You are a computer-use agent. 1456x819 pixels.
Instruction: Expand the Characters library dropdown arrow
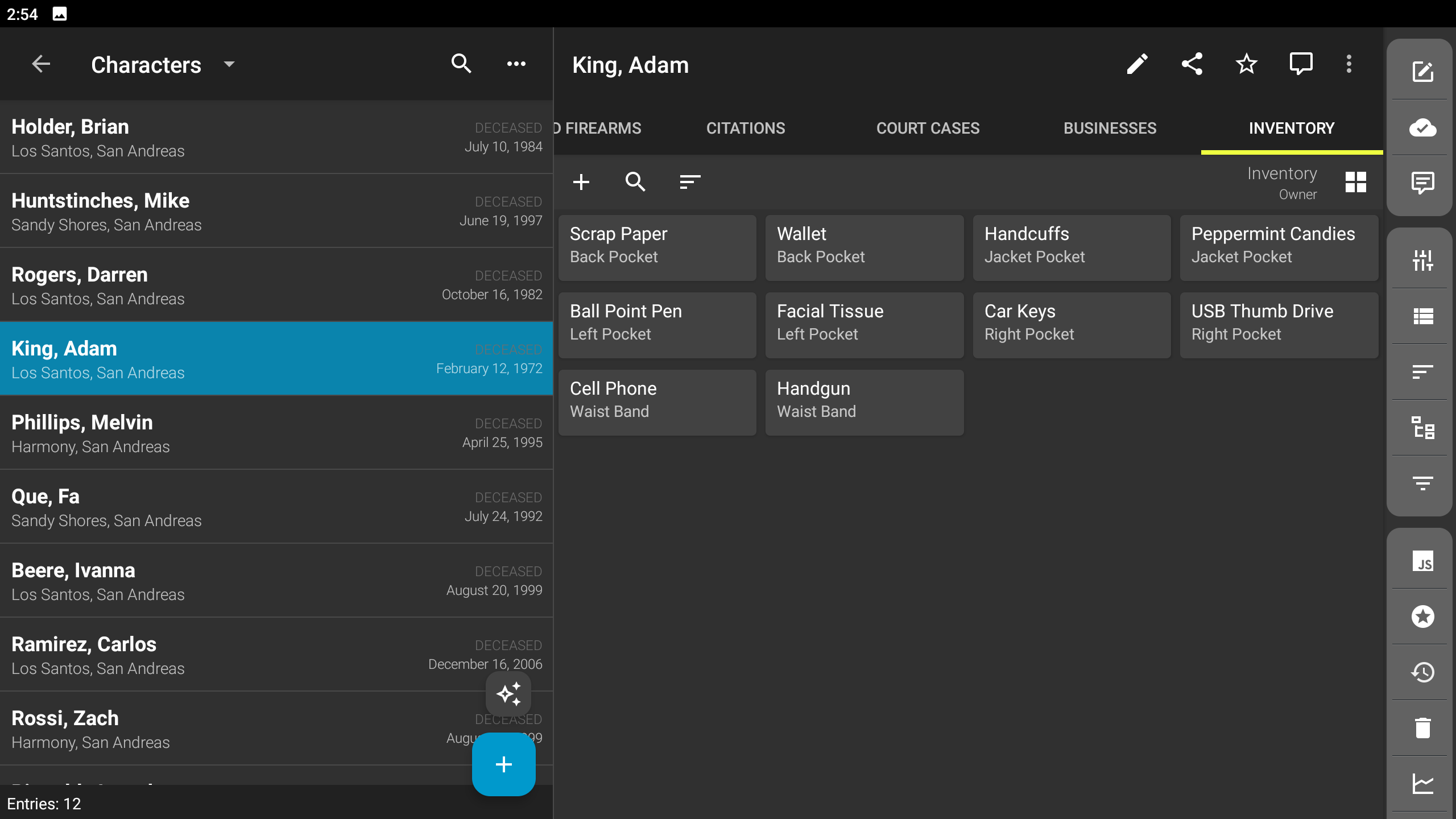pos(229,64)
